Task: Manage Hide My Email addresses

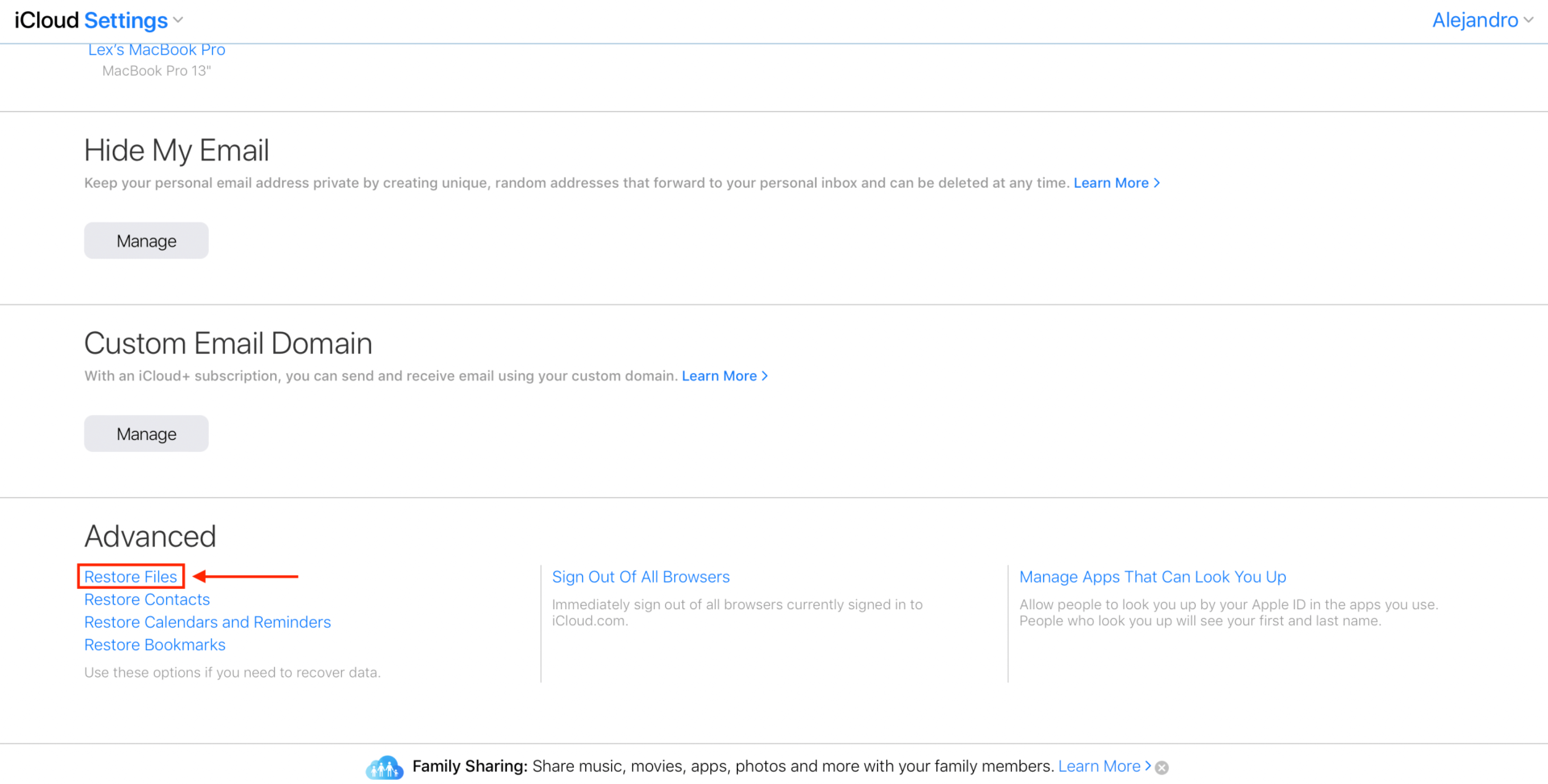Action: (146, 240)
